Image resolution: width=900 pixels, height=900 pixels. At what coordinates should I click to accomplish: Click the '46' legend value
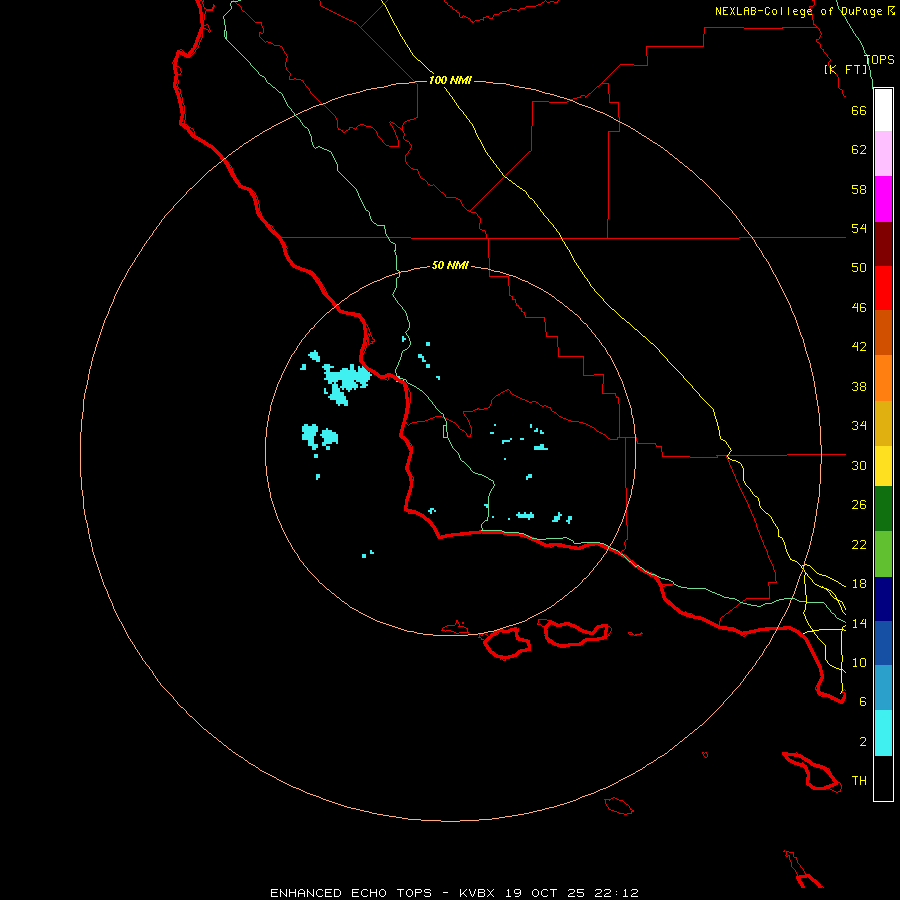859,308
